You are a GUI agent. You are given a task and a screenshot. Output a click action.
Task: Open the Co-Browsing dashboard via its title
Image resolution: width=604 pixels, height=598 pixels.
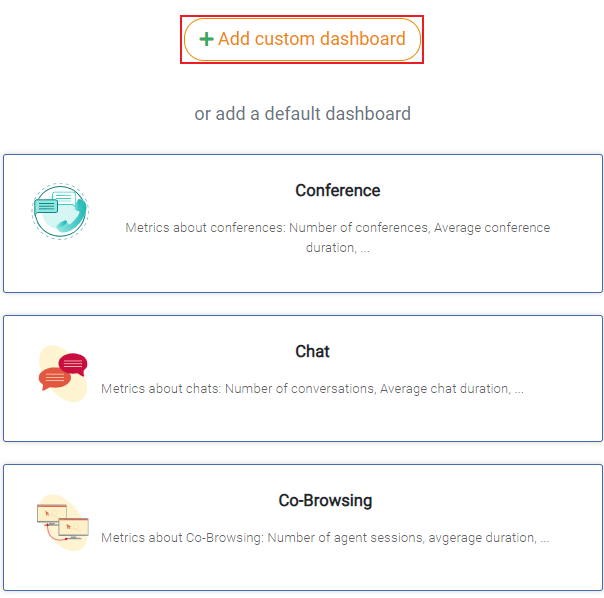(x=325, y=501)
